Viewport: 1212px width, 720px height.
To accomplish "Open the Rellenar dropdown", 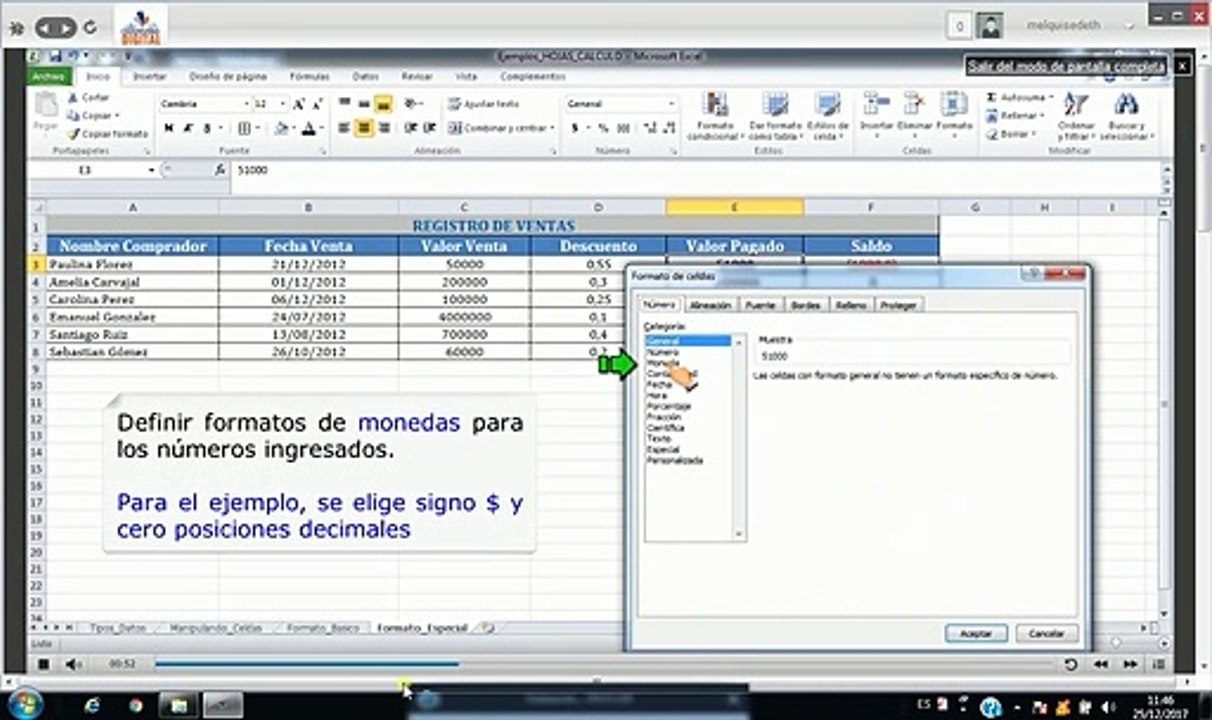I will (1044, 116).
